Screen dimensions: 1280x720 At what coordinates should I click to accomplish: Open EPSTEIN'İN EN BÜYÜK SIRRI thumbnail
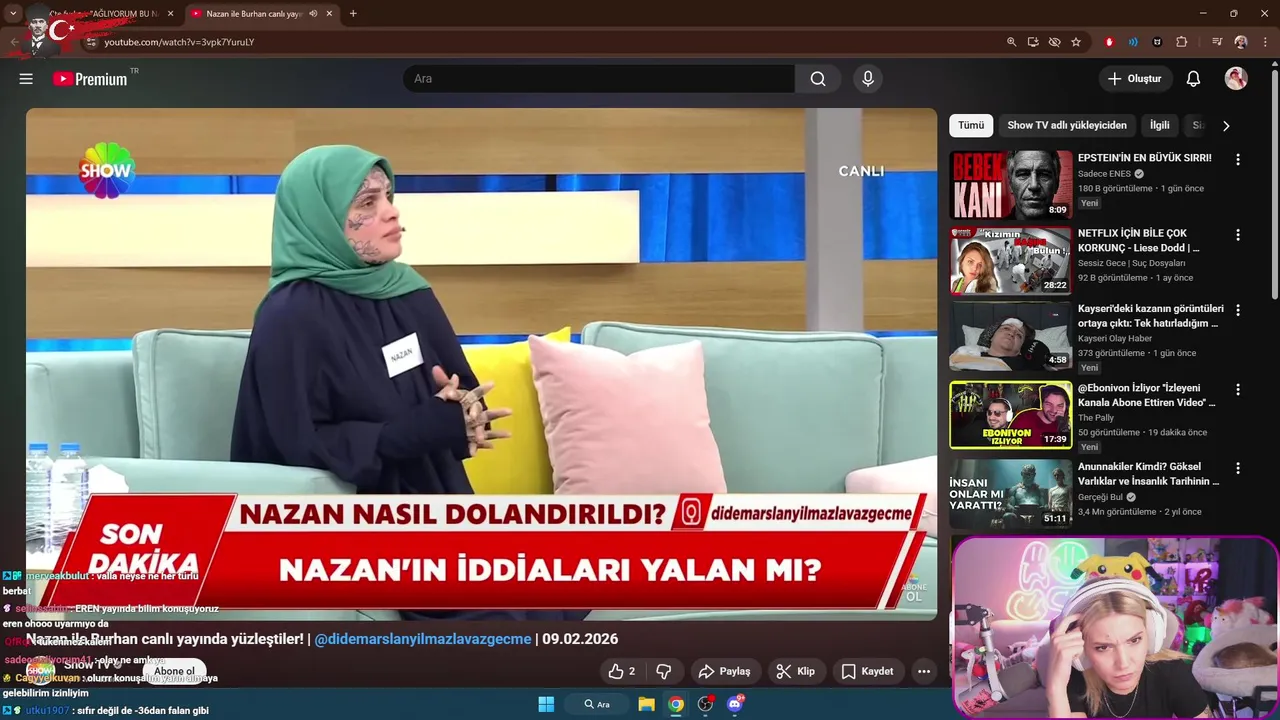pyautogui.click(x=1010, y=185)
